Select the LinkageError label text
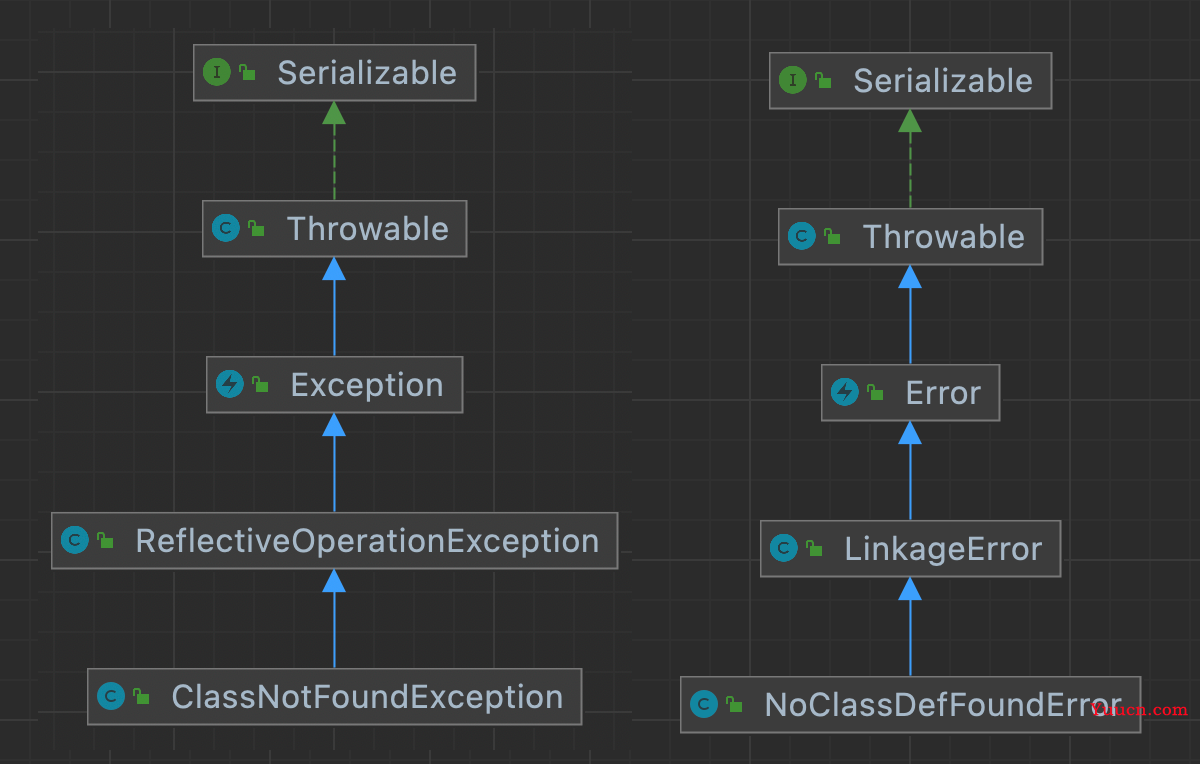This screenshot has height=764, width=1200. [x=943, y=549]
